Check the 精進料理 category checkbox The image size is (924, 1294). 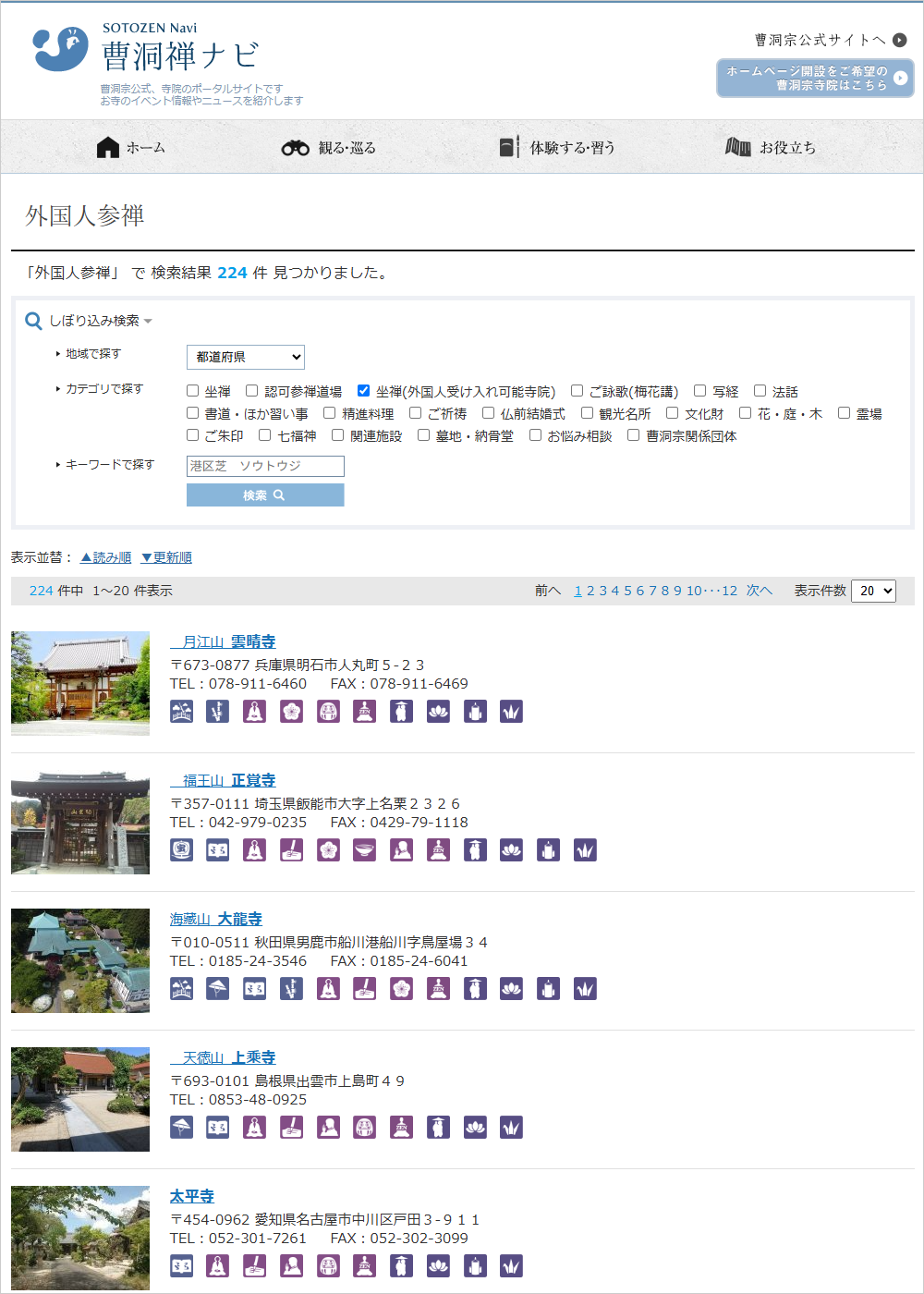click(329, 413)
